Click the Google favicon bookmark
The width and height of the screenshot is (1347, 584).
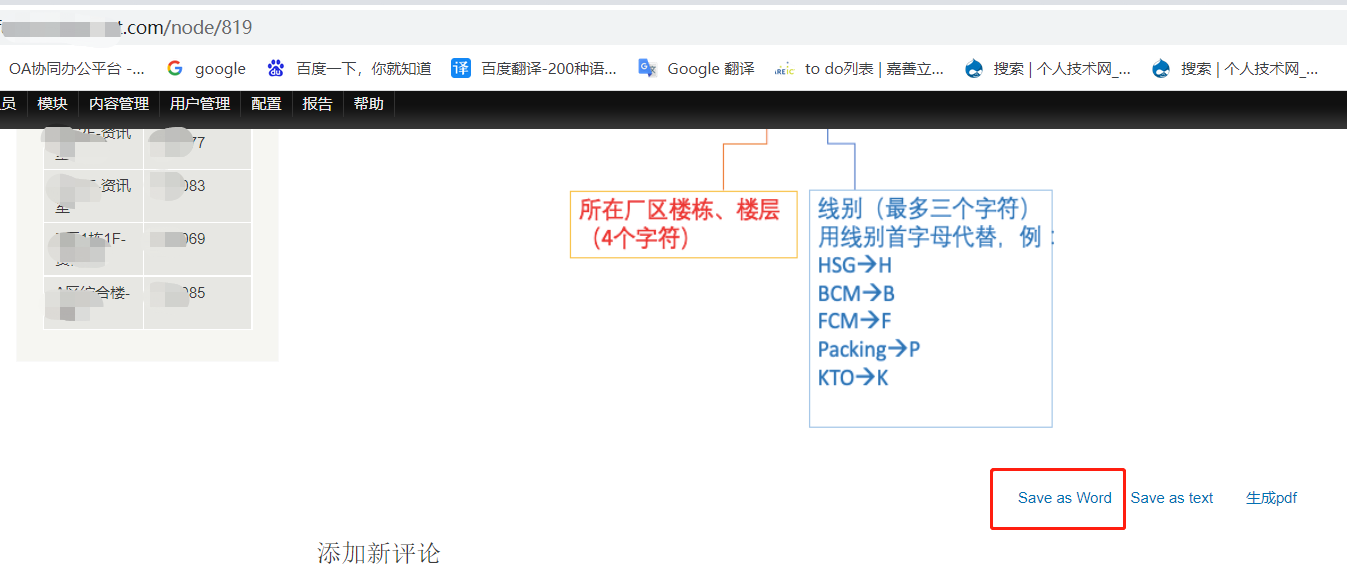click(176, 69)
